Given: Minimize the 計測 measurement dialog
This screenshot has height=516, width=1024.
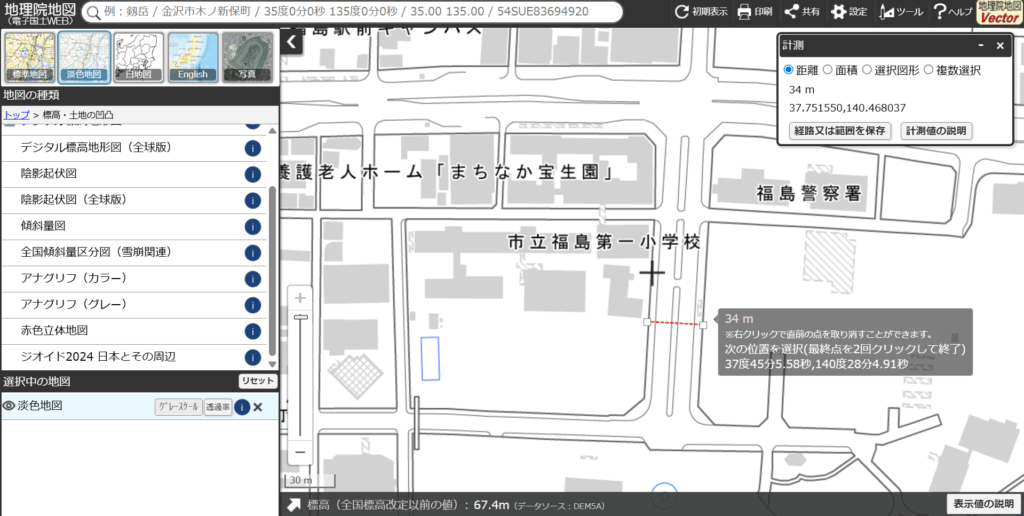Looking at the screenshot, I should pos(981,45).
